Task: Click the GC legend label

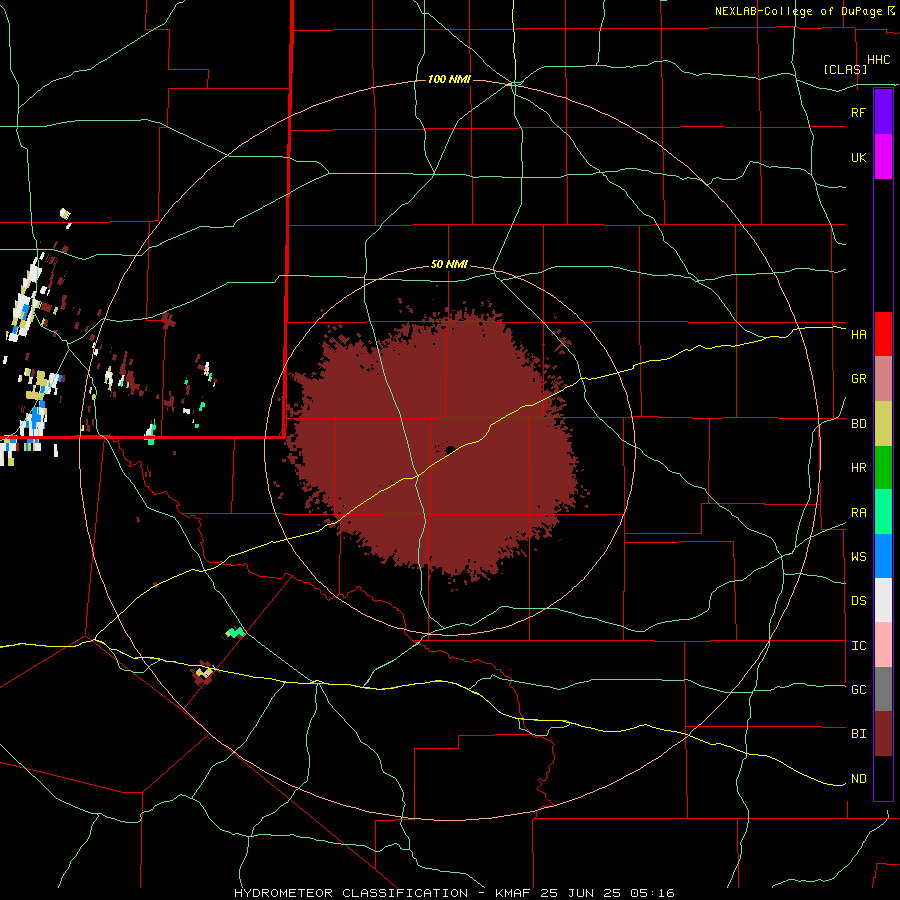Action: click(x=858, y=689)
